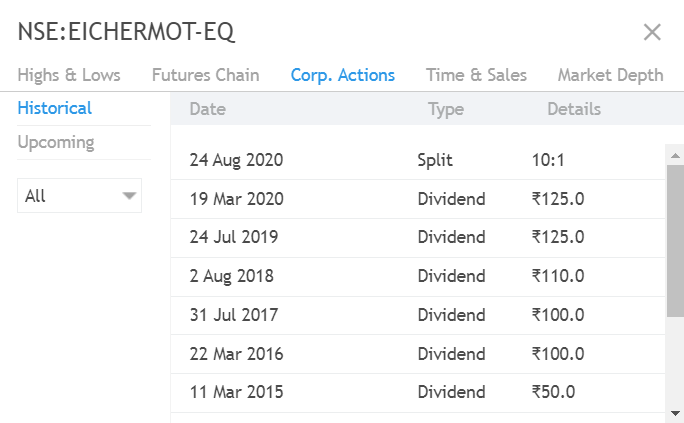The width and height of the screenshot is (684, 423).
Task: Switch to the Market Depth tab
Action: [x=610, y=75]
